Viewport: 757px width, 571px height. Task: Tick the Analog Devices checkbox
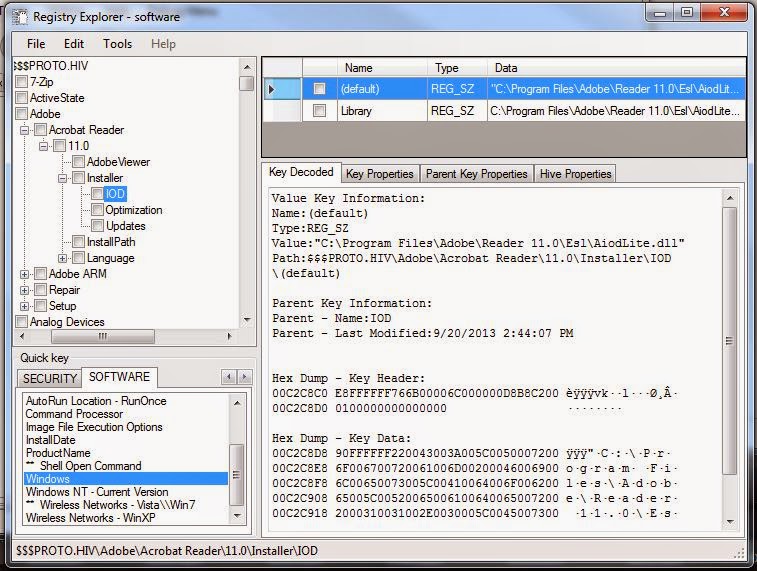pos(21,321)
